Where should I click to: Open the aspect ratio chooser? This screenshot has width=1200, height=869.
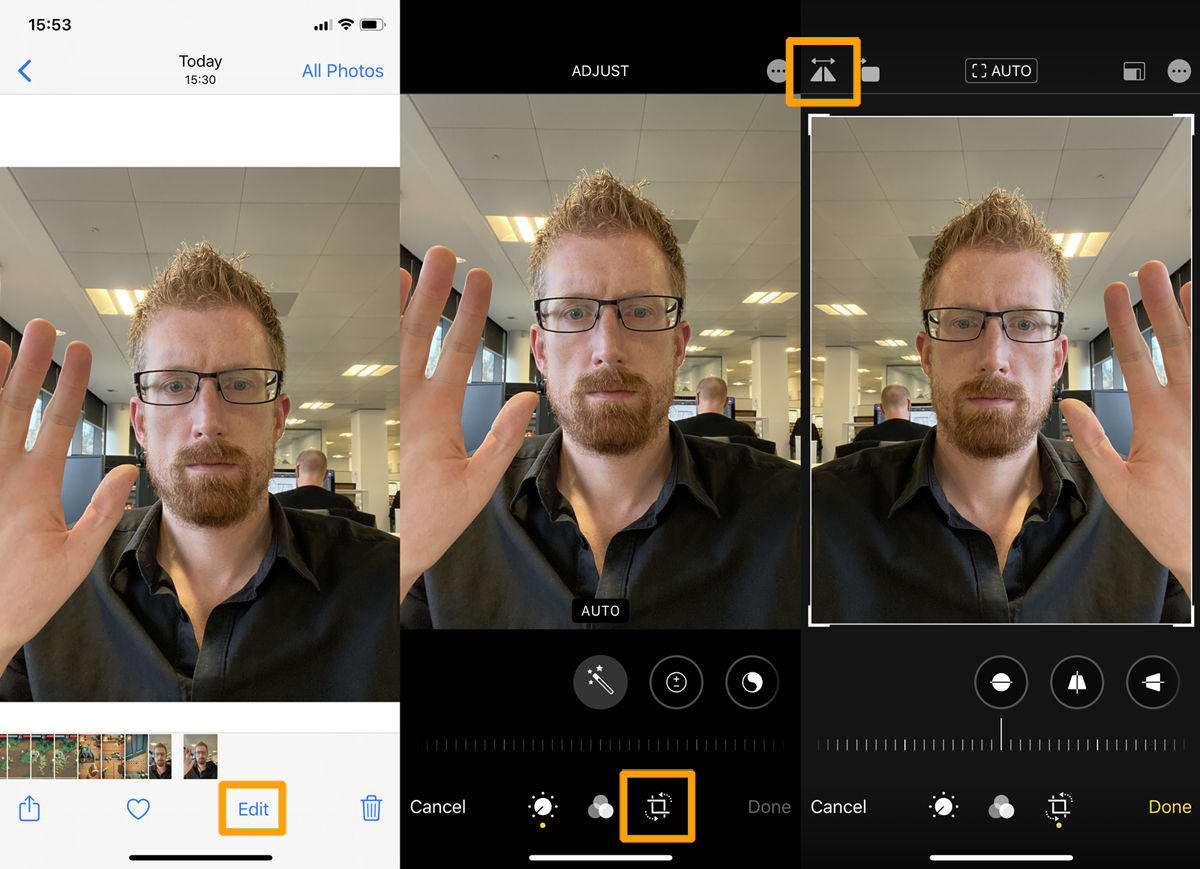[1134, 70]
